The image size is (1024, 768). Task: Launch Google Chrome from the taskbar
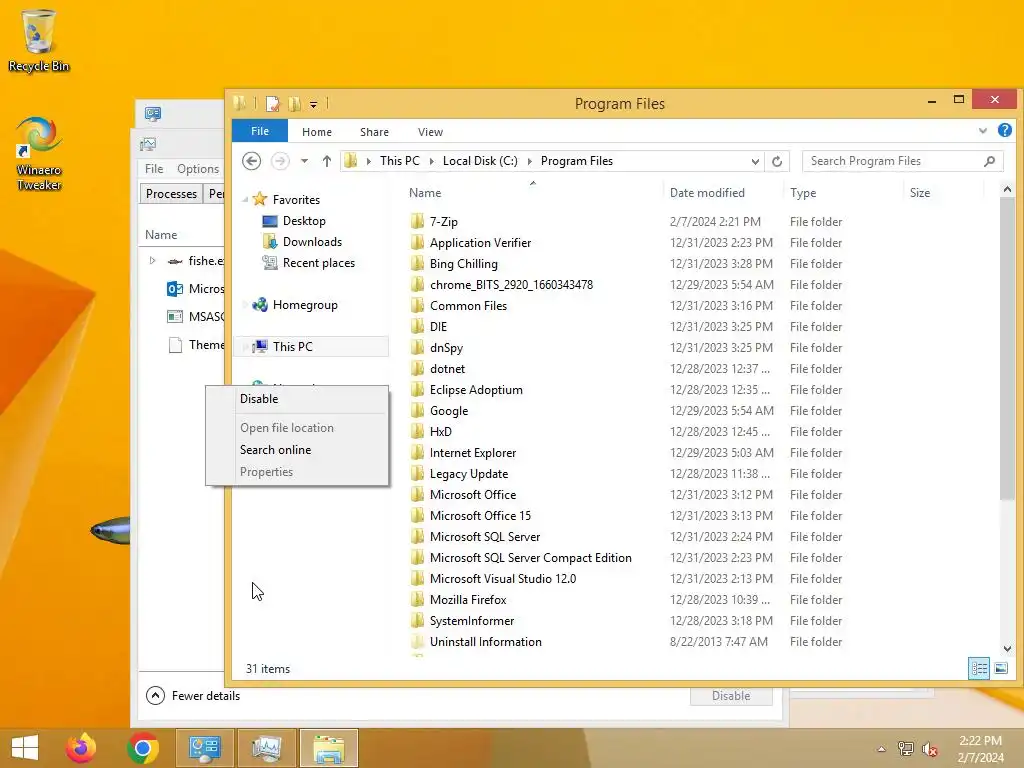coord(143,748)
